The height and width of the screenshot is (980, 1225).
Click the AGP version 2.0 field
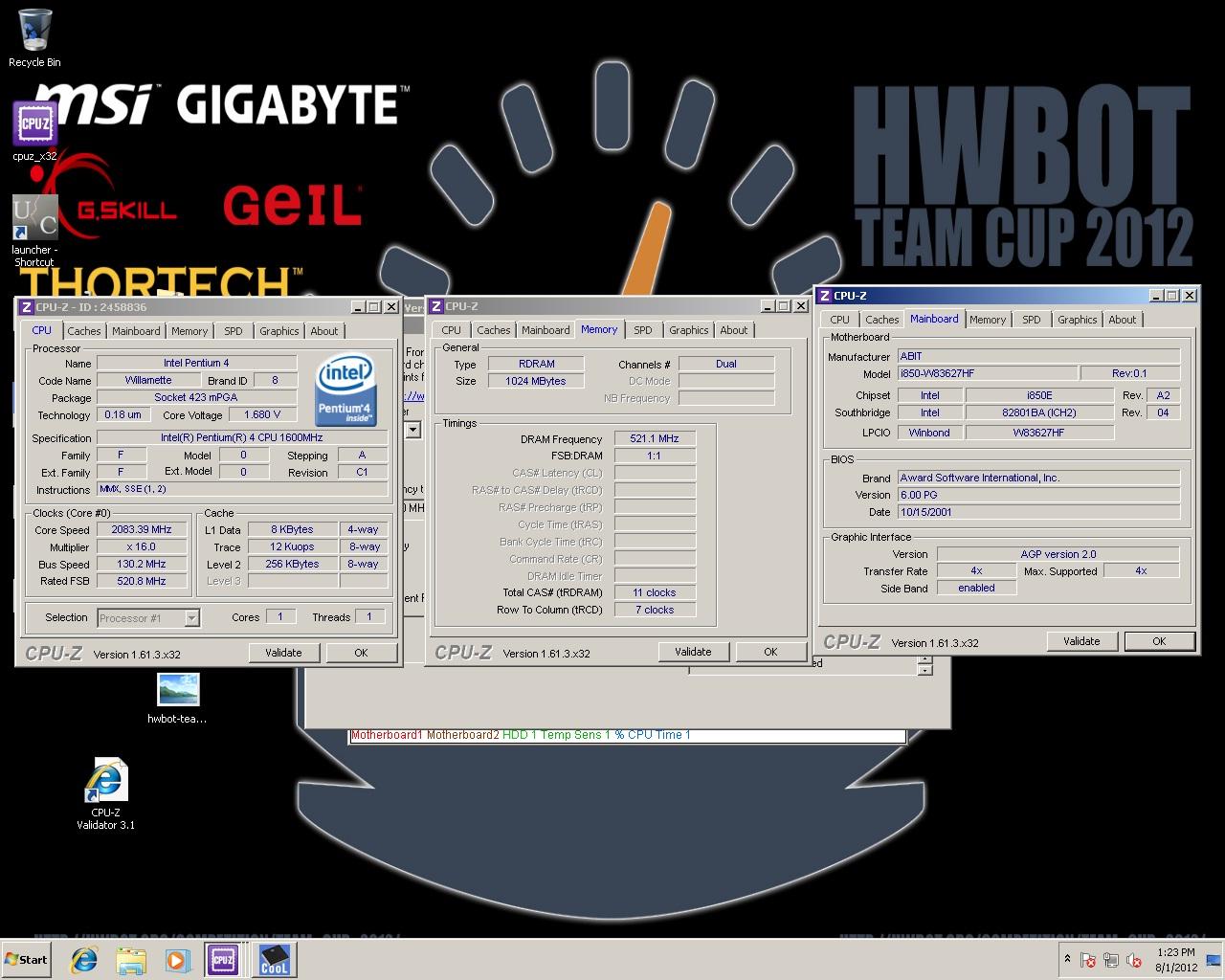pyautogui.click(x=1058, y=554)
